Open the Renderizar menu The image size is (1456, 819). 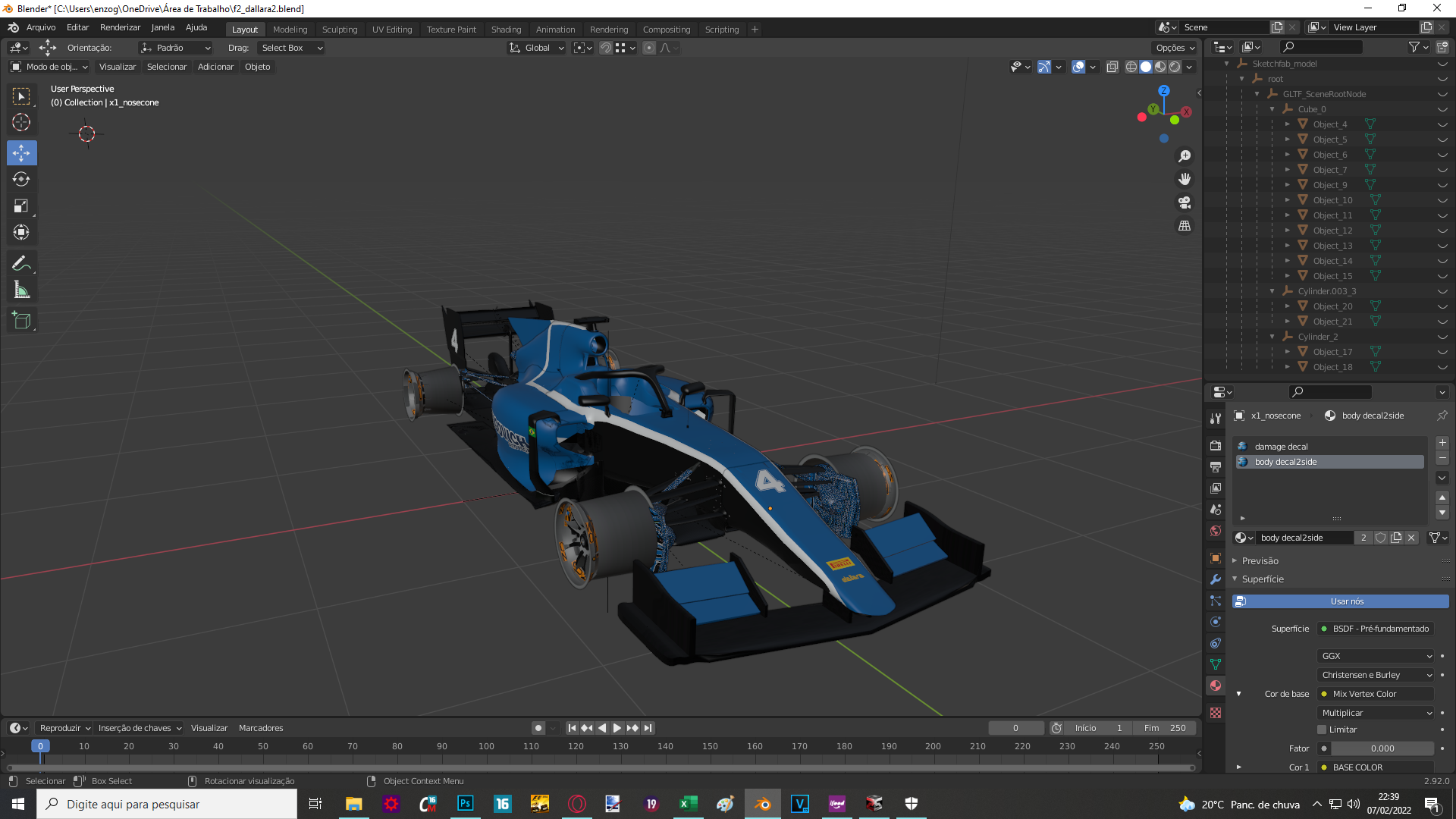pyautogui.click(x=120, y=27)
